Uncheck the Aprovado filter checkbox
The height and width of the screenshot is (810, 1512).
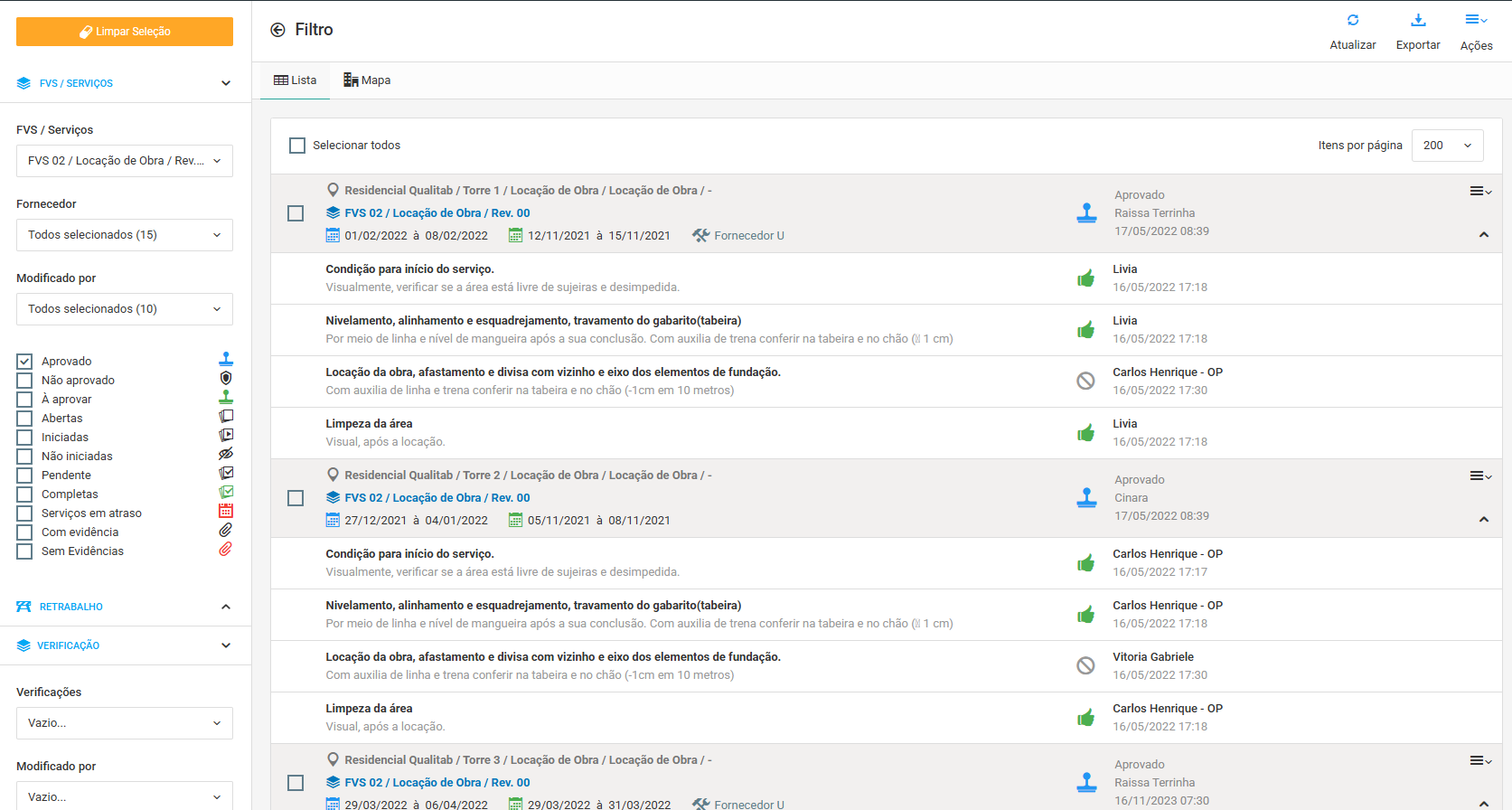pos(24,362)
